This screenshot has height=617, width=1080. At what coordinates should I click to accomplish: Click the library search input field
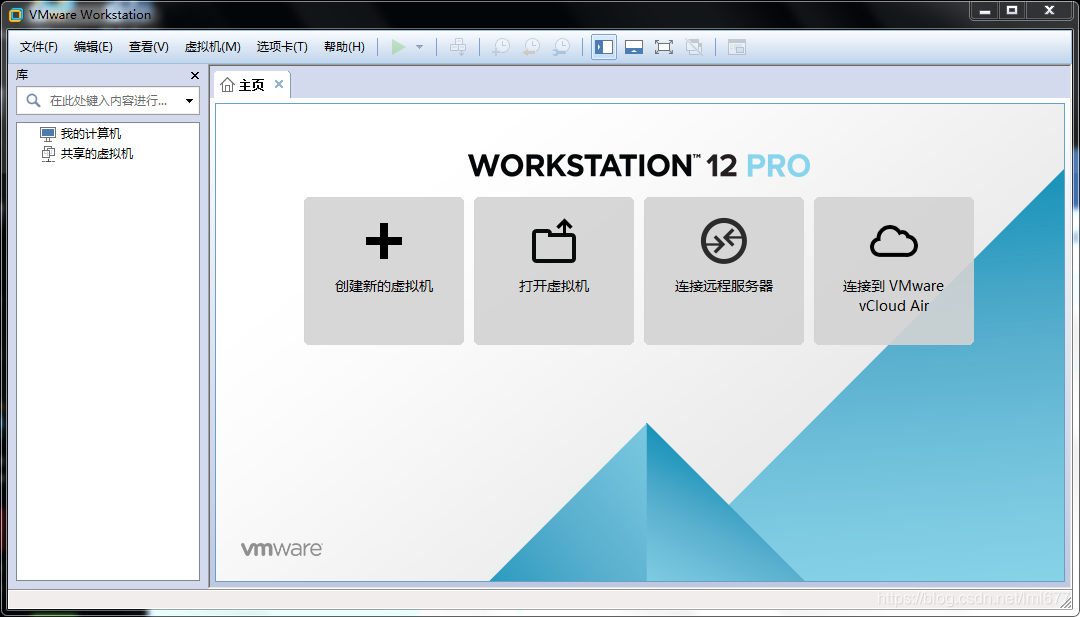tap(108, 101)
